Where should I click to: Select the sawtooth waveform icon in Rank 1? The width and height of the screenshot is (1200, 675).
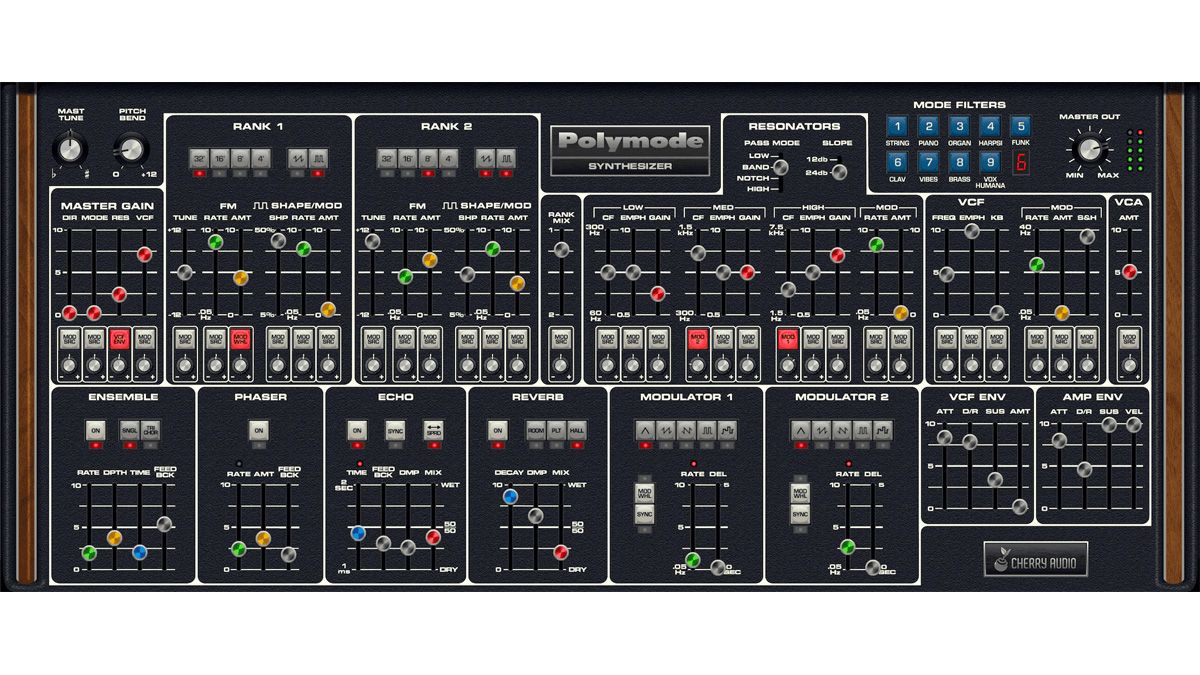click(295, 158)
